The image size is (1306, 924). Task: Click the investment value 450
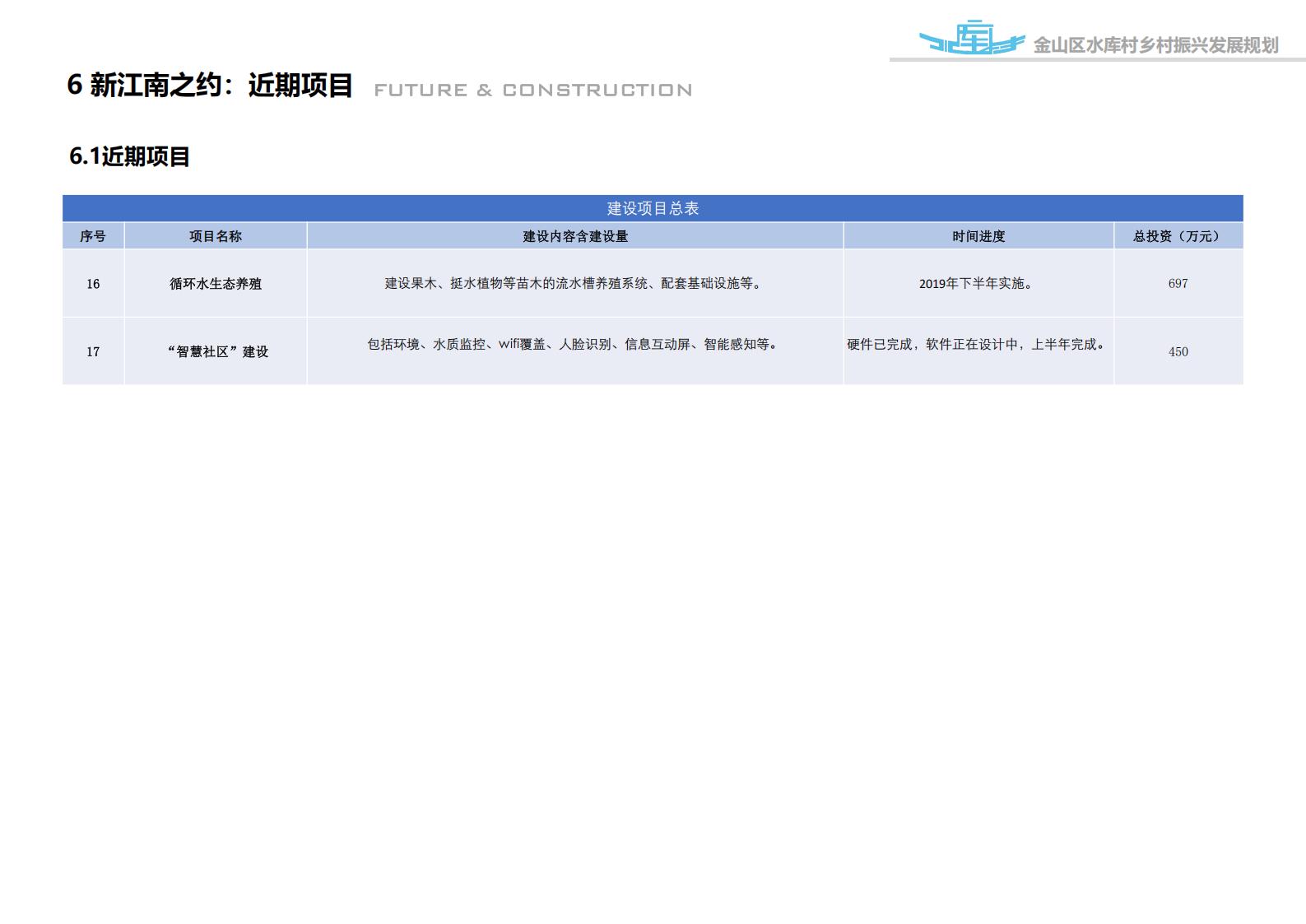coord(1178,351)
